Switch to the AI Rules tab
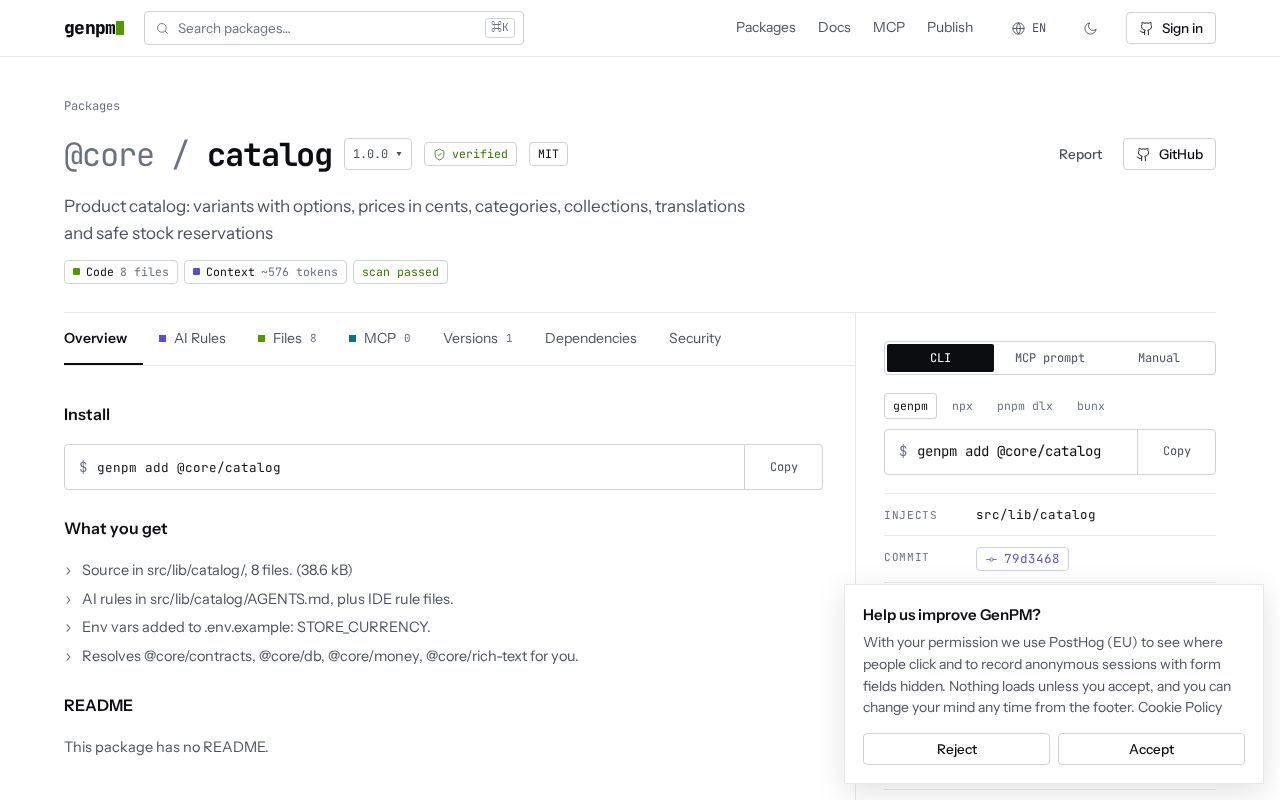This screenshot has width=1280, height=800. [x=192, y=338]
